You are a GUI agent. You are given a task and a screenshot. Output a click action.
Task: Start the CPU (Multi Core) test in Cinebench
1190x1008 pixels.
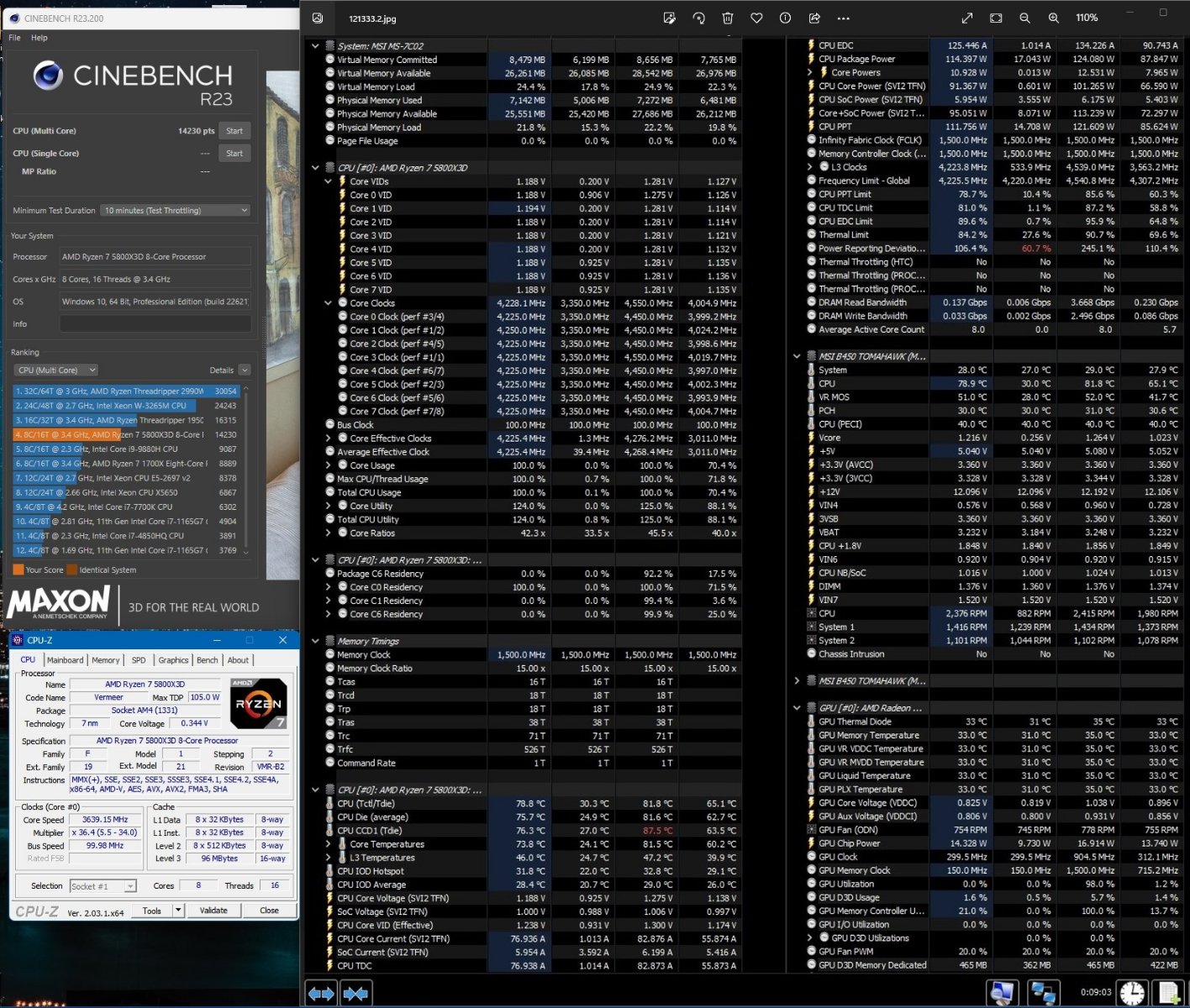coord(234,131)
